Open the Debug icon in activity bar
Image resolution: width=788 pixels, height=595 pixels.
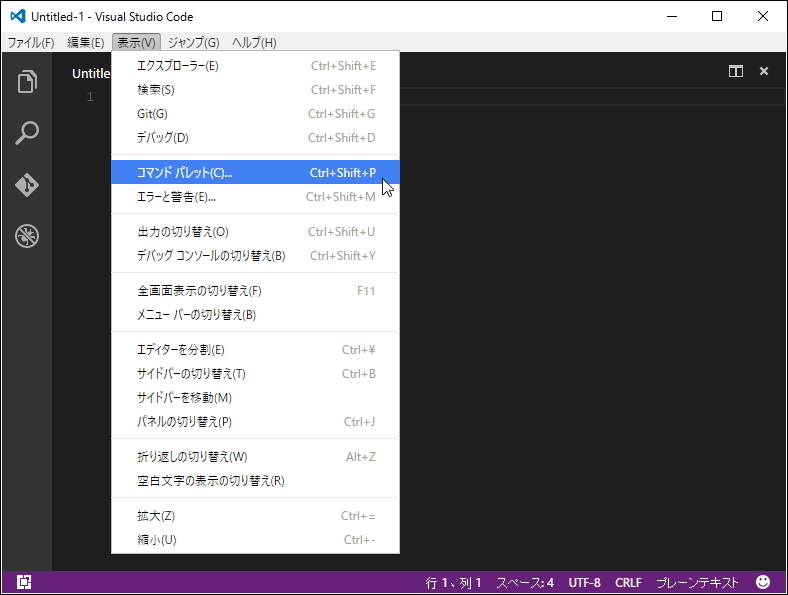(x=27, y=236)
